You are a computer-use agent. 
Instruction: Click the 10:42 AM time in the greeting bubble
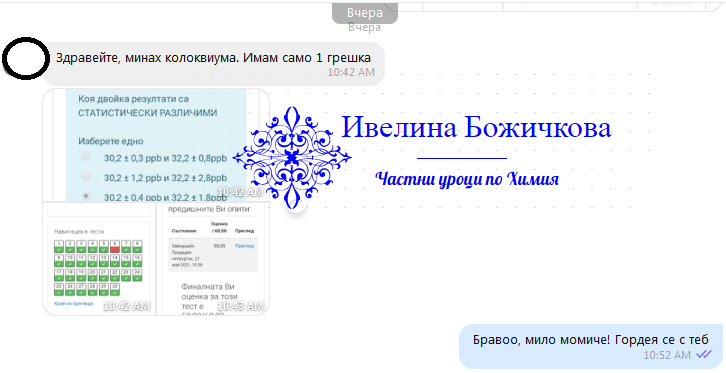(x=351, y=72)
